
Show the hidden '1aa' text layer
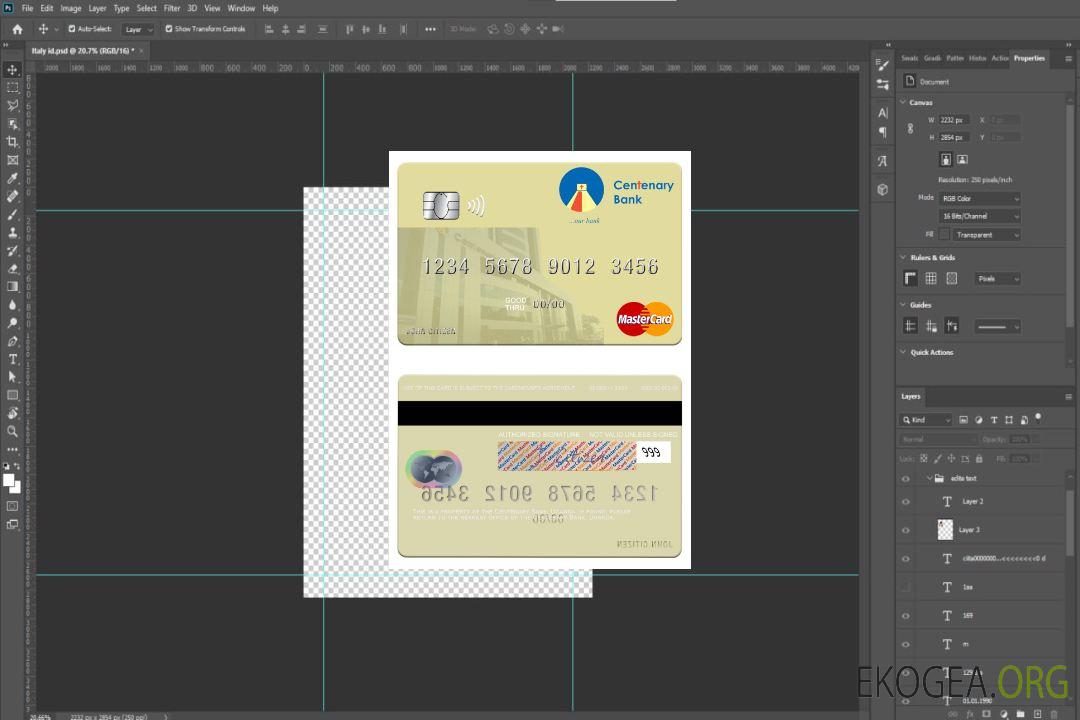click(906, 587)
